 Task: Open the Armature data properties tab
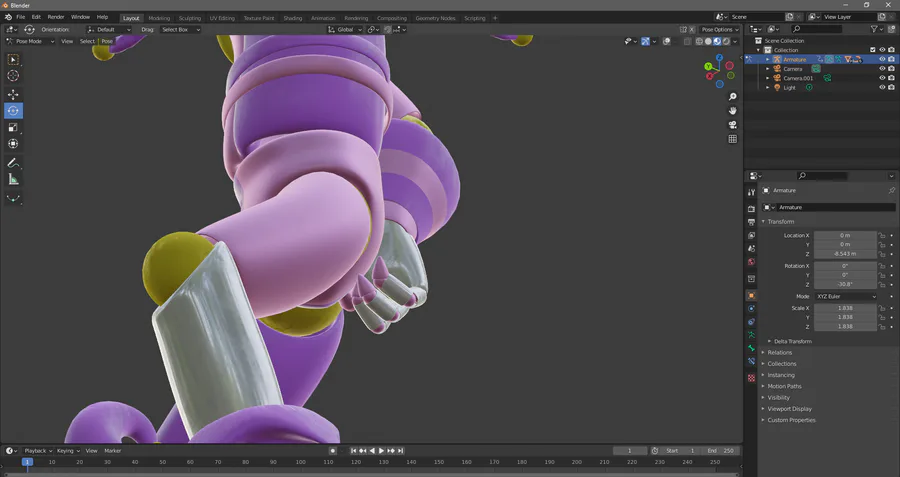tap(751, 335)
